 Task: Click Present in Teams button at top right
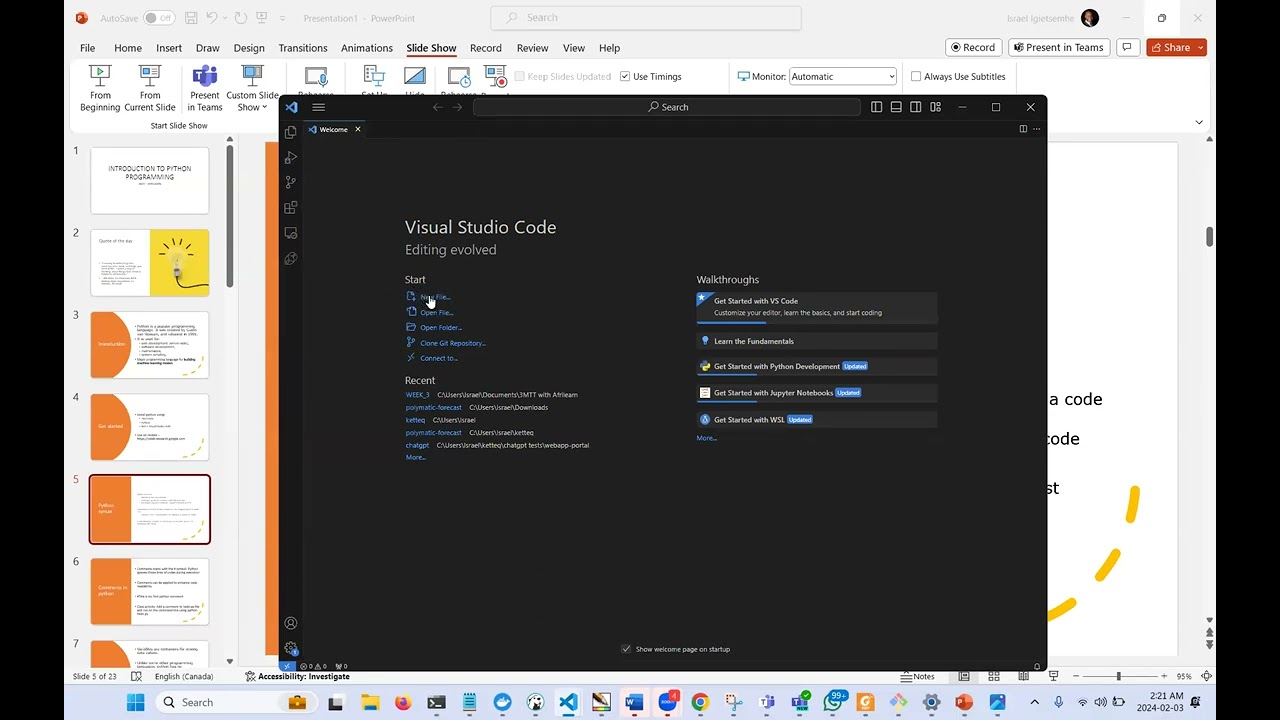tap(1060, 47)
